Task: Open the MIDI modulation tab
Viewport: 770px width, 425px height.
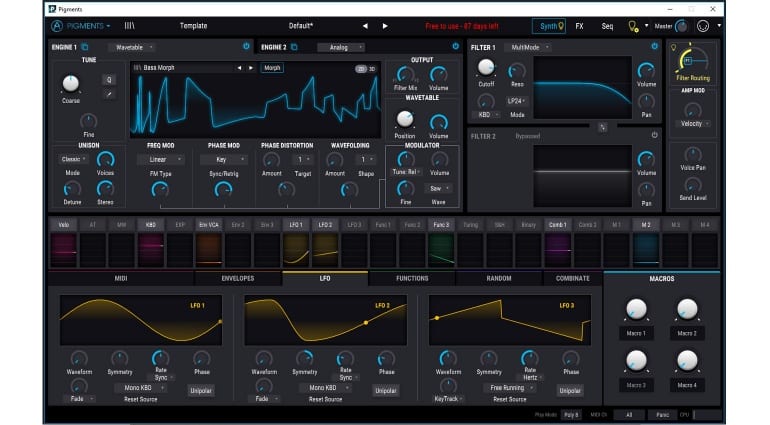Action: click(x=121, y=278)
